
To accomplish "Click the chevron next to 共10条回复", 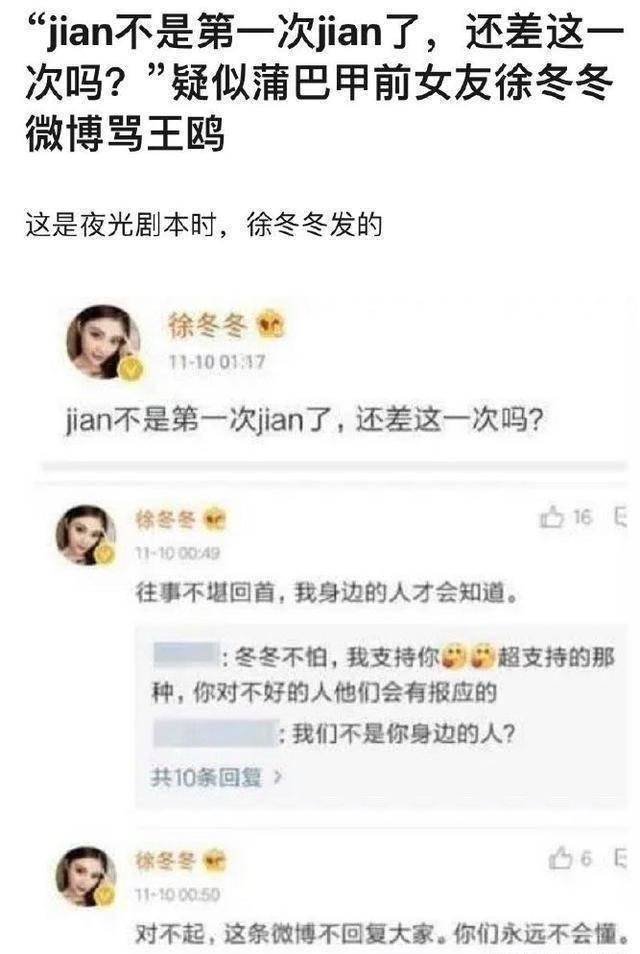I will [277, 777].
